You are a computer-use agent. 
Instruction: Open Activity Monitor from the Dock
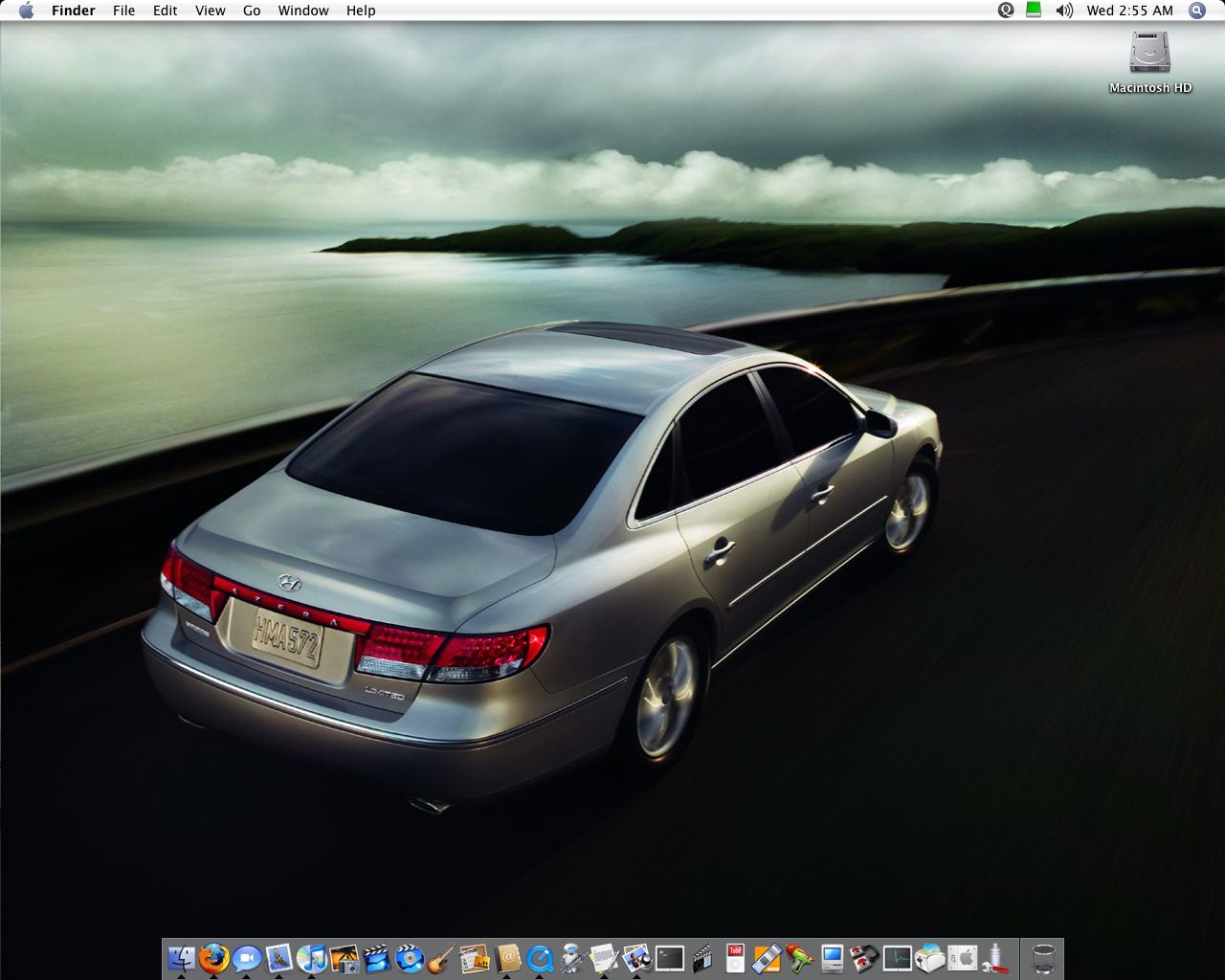[897, 957]
